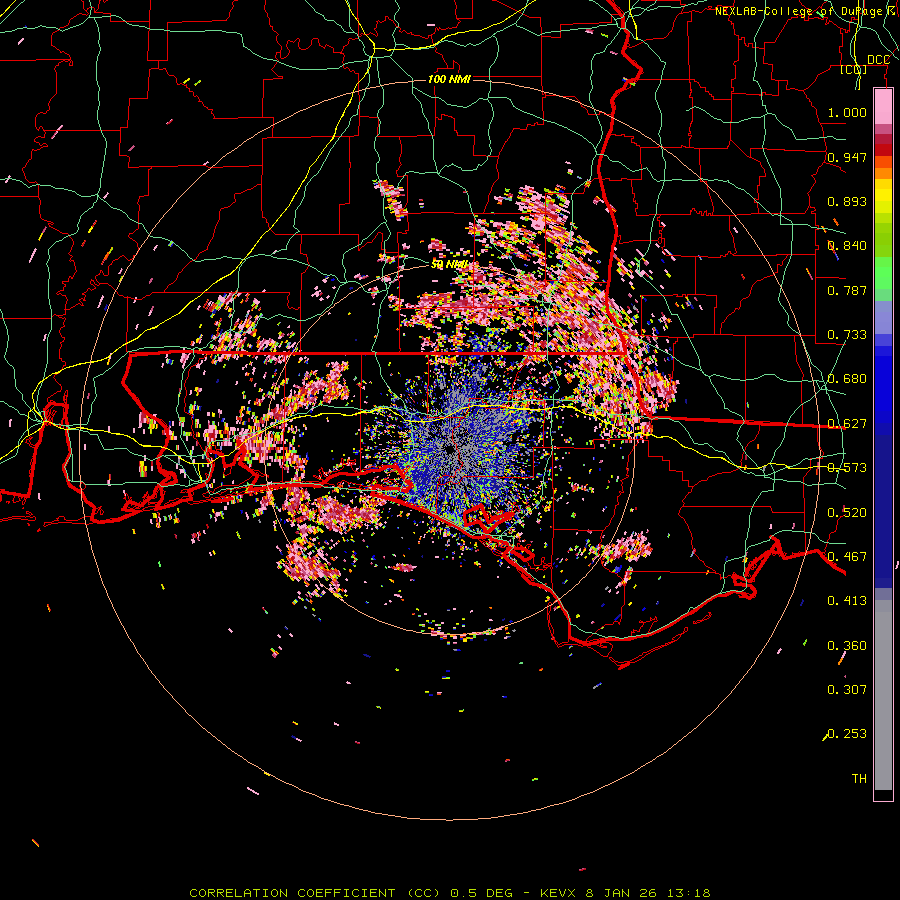
Task: Pick the pink swatch atop the color bar
Action: coord(883,106)
